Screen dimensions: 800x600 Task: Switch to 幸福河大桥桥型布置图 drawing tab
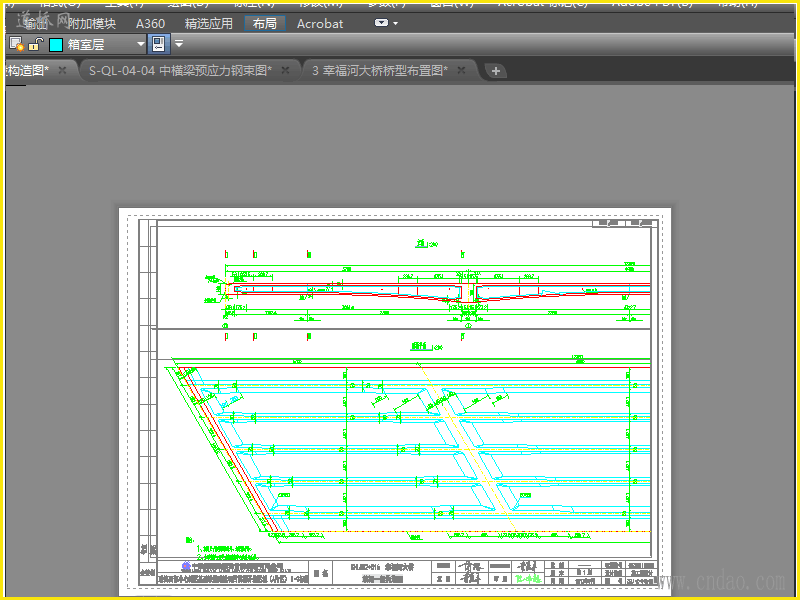[379, 70]
